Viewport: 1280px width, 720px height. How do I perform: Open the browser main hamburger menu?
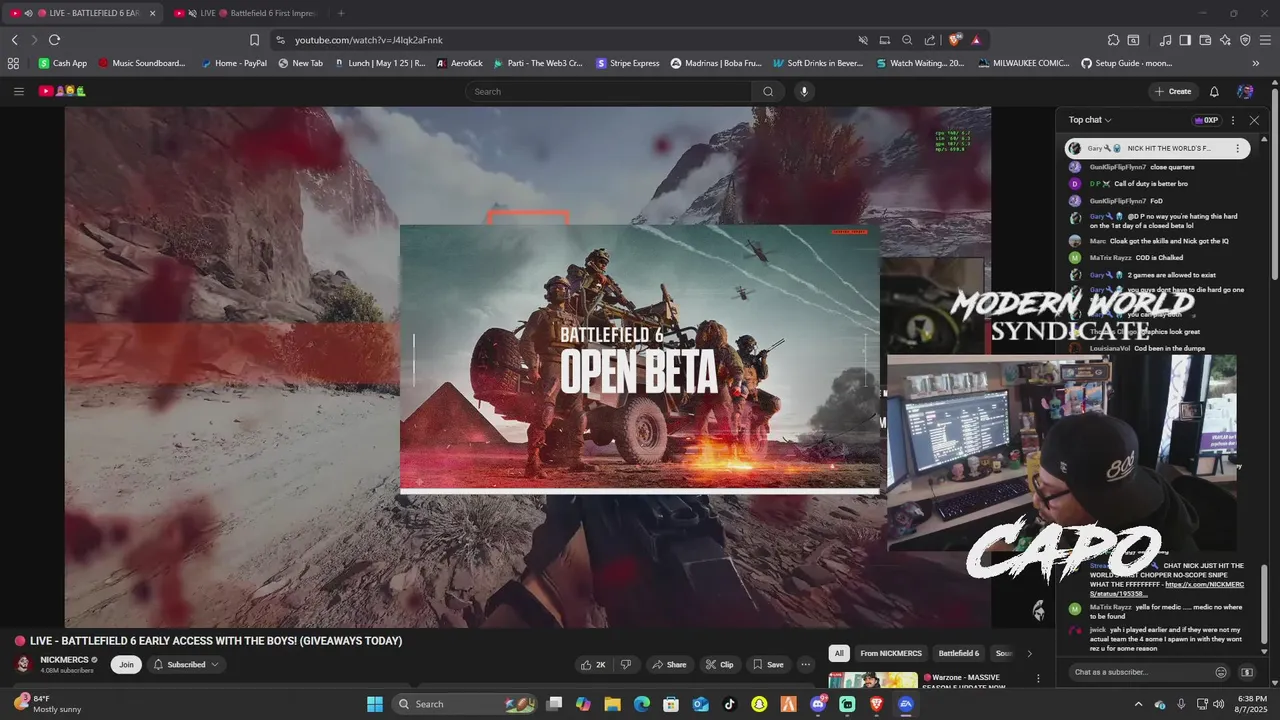tap(1265, 40)
